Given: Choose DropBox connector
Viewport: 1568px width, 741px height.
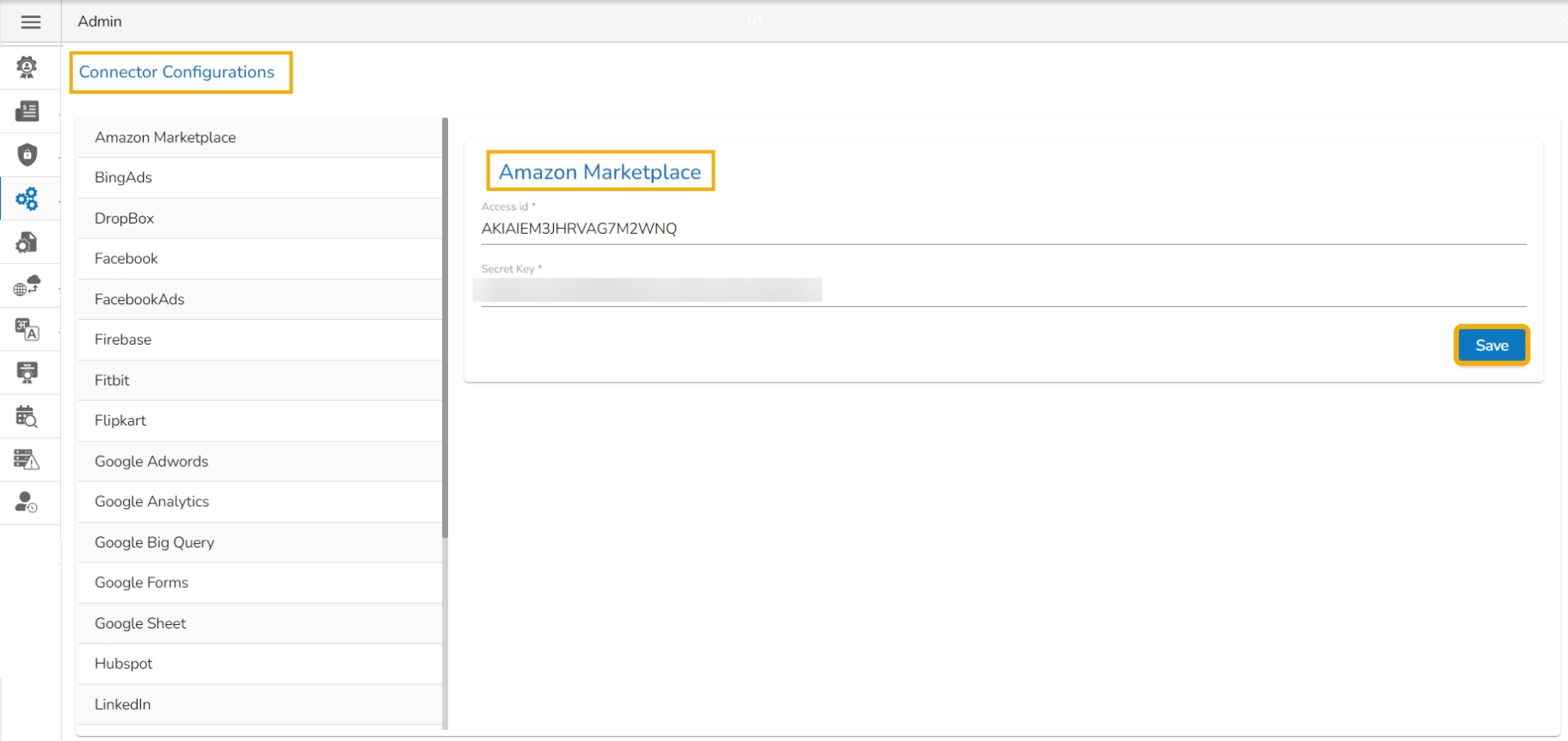Looking at the screenshot, I should (260, 218).
